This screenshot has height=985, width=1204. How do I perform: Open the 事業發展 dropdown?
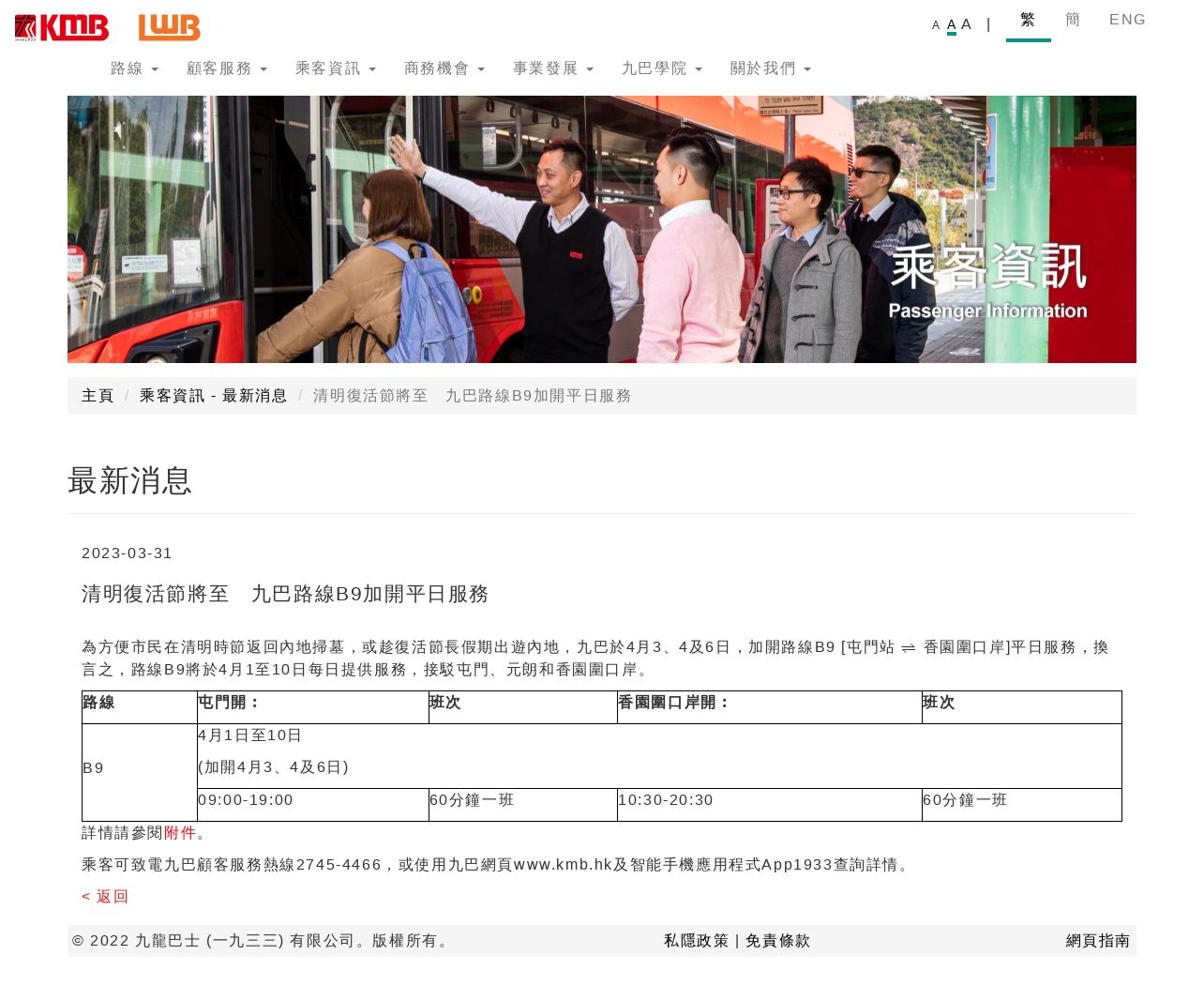pyautogui.click(x=553, y=68)
